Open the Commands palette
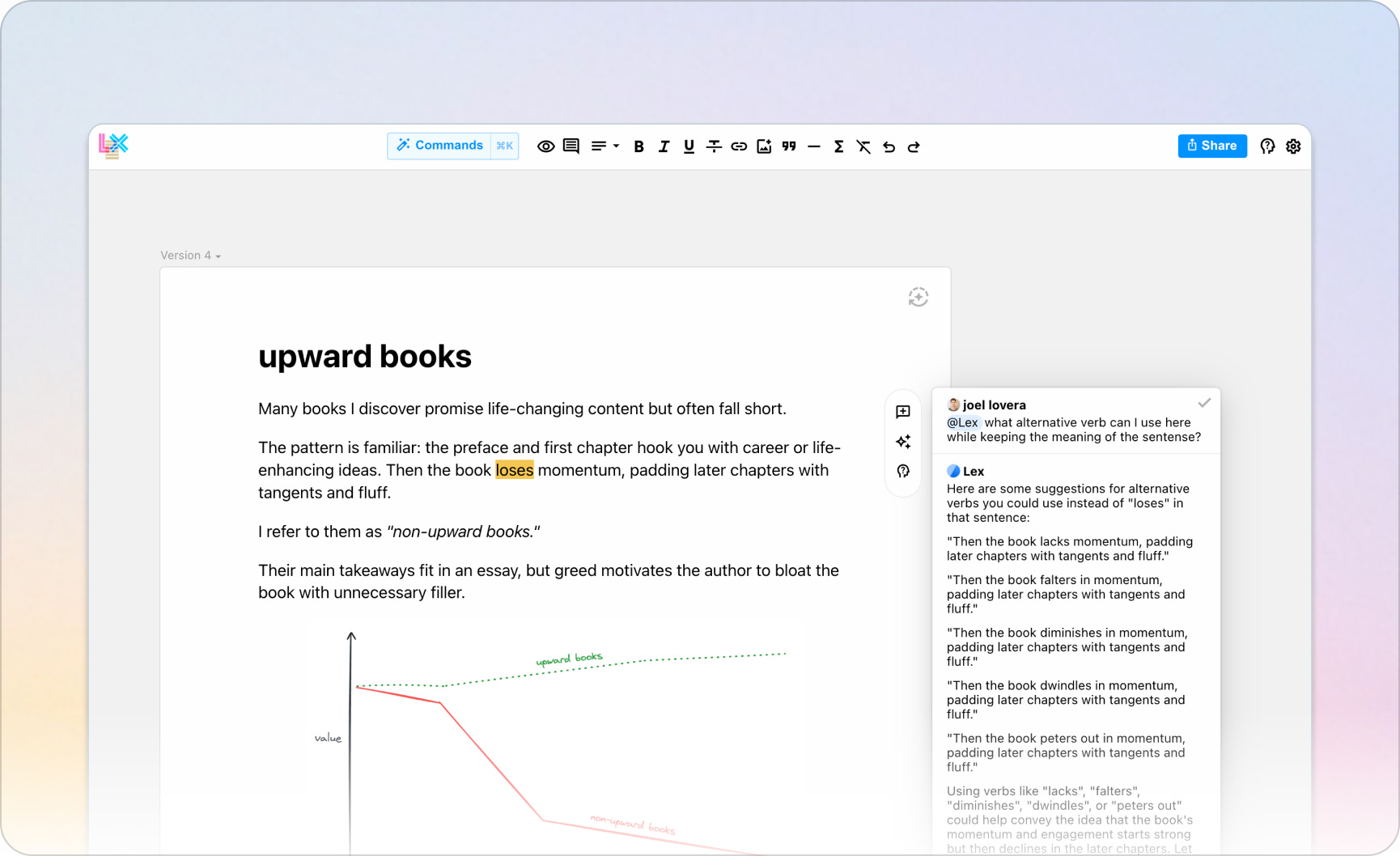The image size is (1400, 856). [441, 146]
